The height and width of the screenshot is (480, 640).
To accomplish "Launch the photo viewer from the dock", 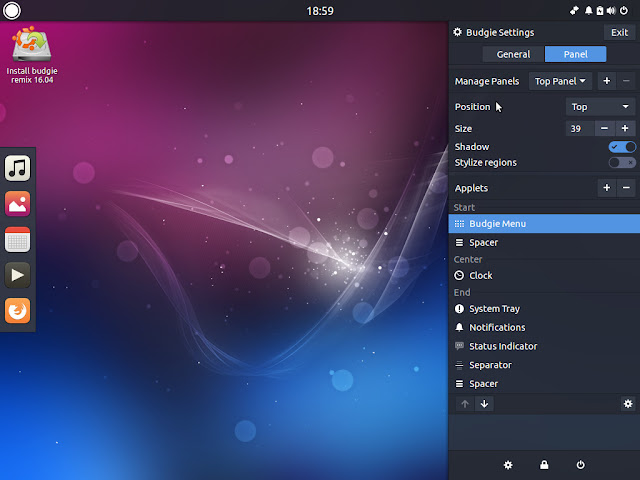I will [x=18, y=203].
